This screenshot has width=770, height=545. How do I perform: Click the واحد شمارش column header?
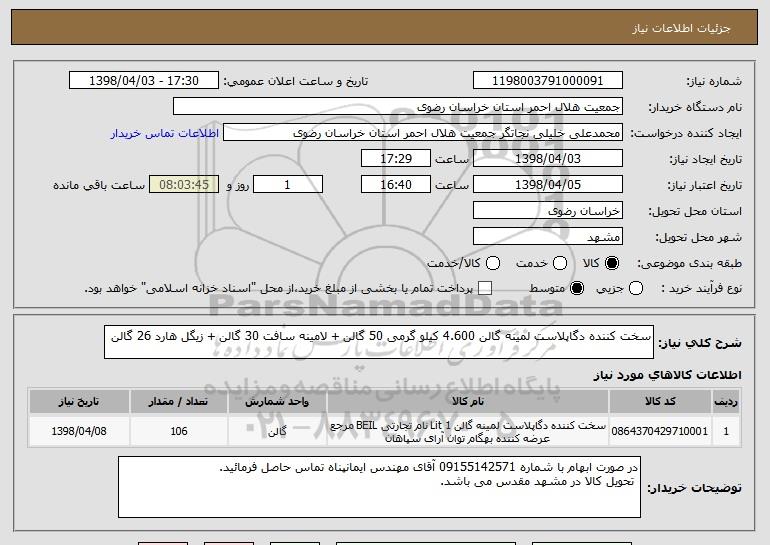pos(277,402)
